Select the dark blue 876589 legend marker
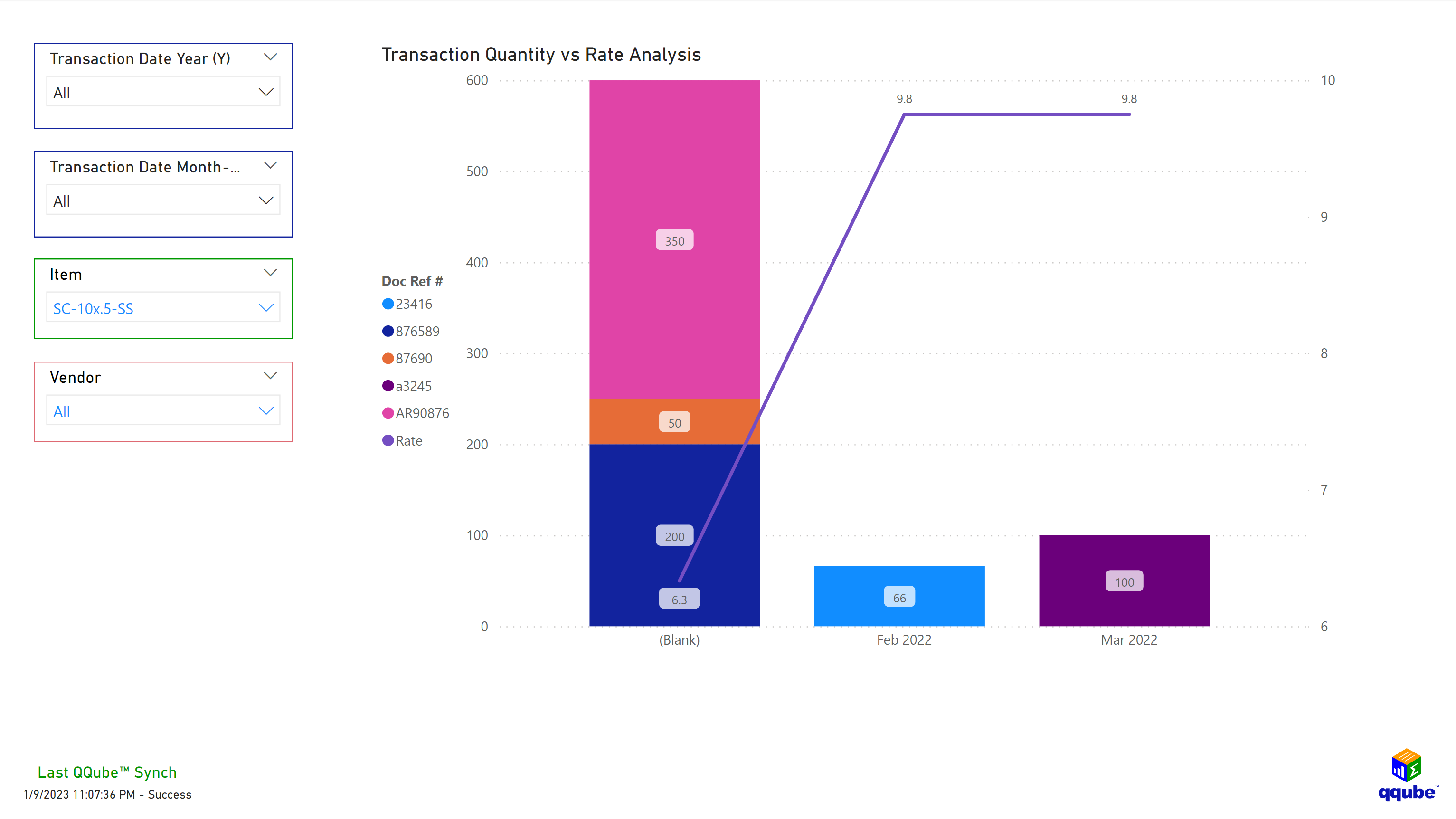The width and height of the screenshot is (1456, 819). coord(388,331)
